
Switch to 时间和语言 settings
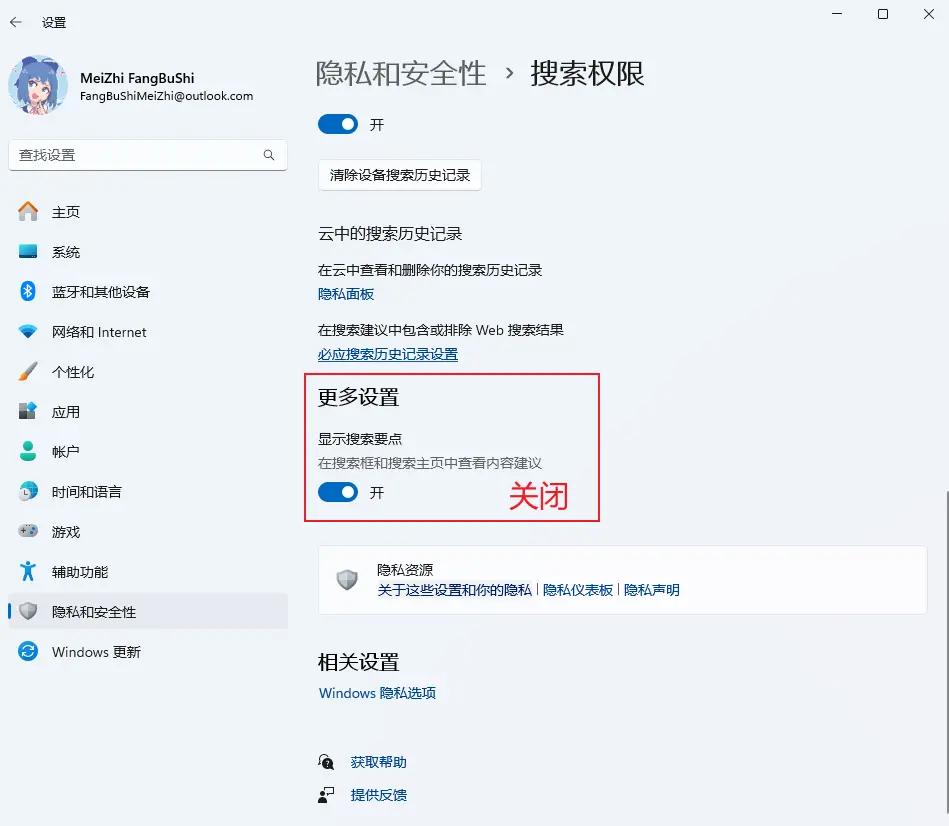86,492
